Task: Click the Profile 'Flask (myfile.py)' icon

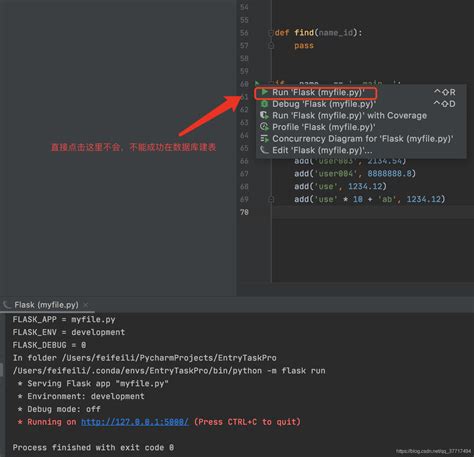Action: click(265, 127)
